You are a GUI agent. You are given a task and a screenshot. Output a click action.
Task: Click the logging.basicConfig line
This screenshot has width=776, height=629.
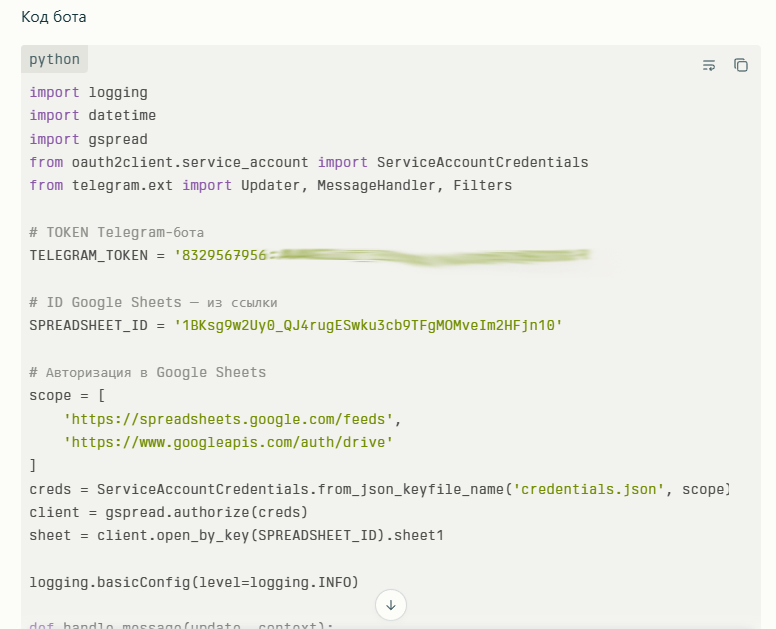pos(193,582)
